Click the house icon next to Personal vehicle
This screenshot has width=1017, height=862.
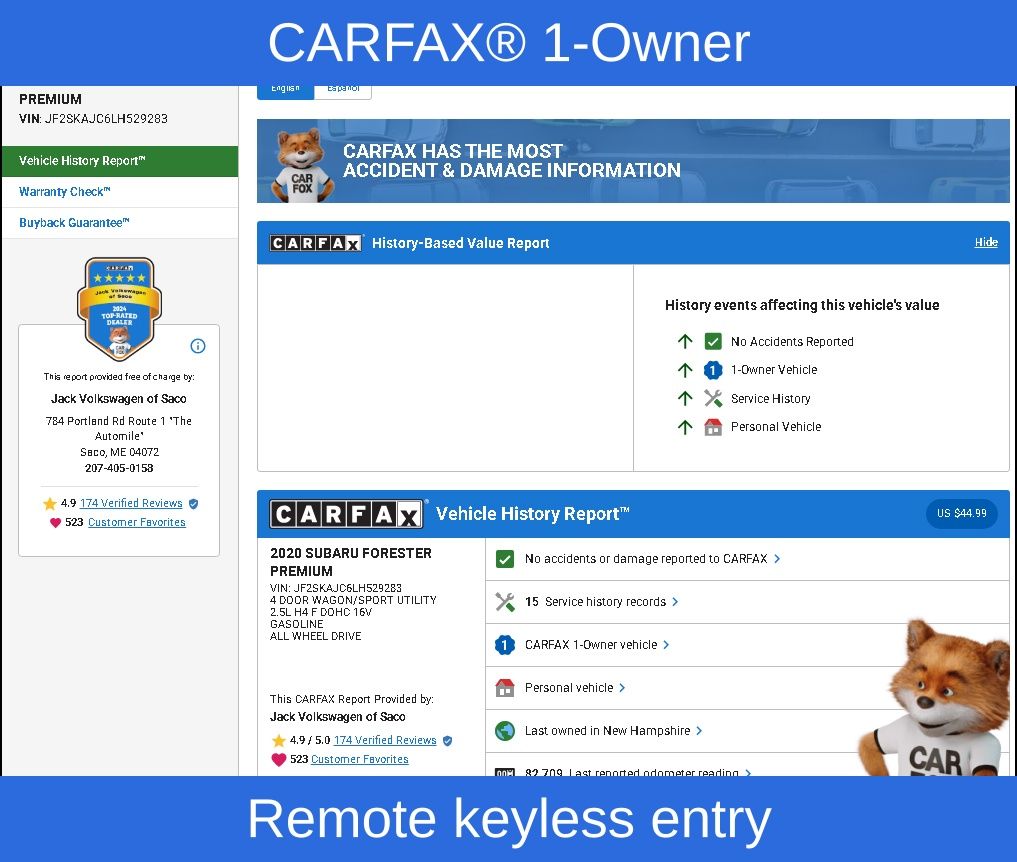tap(505, 688)
